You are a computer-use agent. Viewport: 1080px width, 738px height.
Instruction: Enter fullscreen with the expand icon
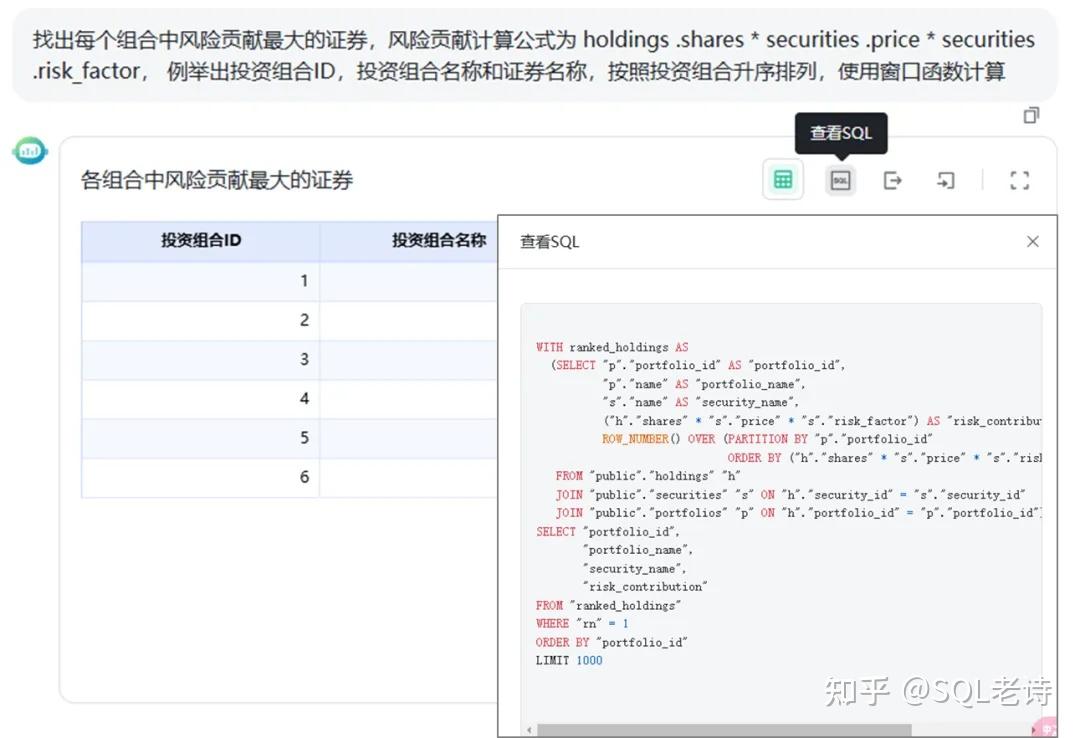click(x=1019, y=180)
